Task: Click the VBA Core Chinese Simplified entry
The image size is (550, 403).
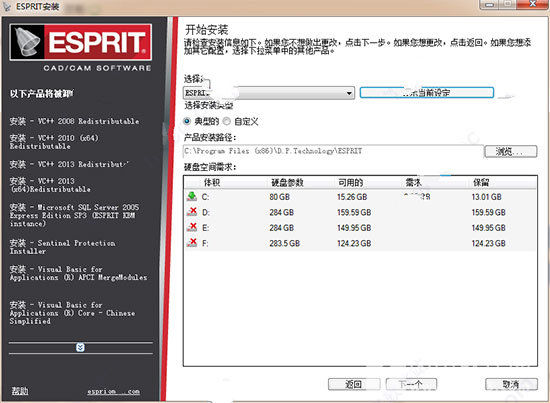Action: coord(72,313)
